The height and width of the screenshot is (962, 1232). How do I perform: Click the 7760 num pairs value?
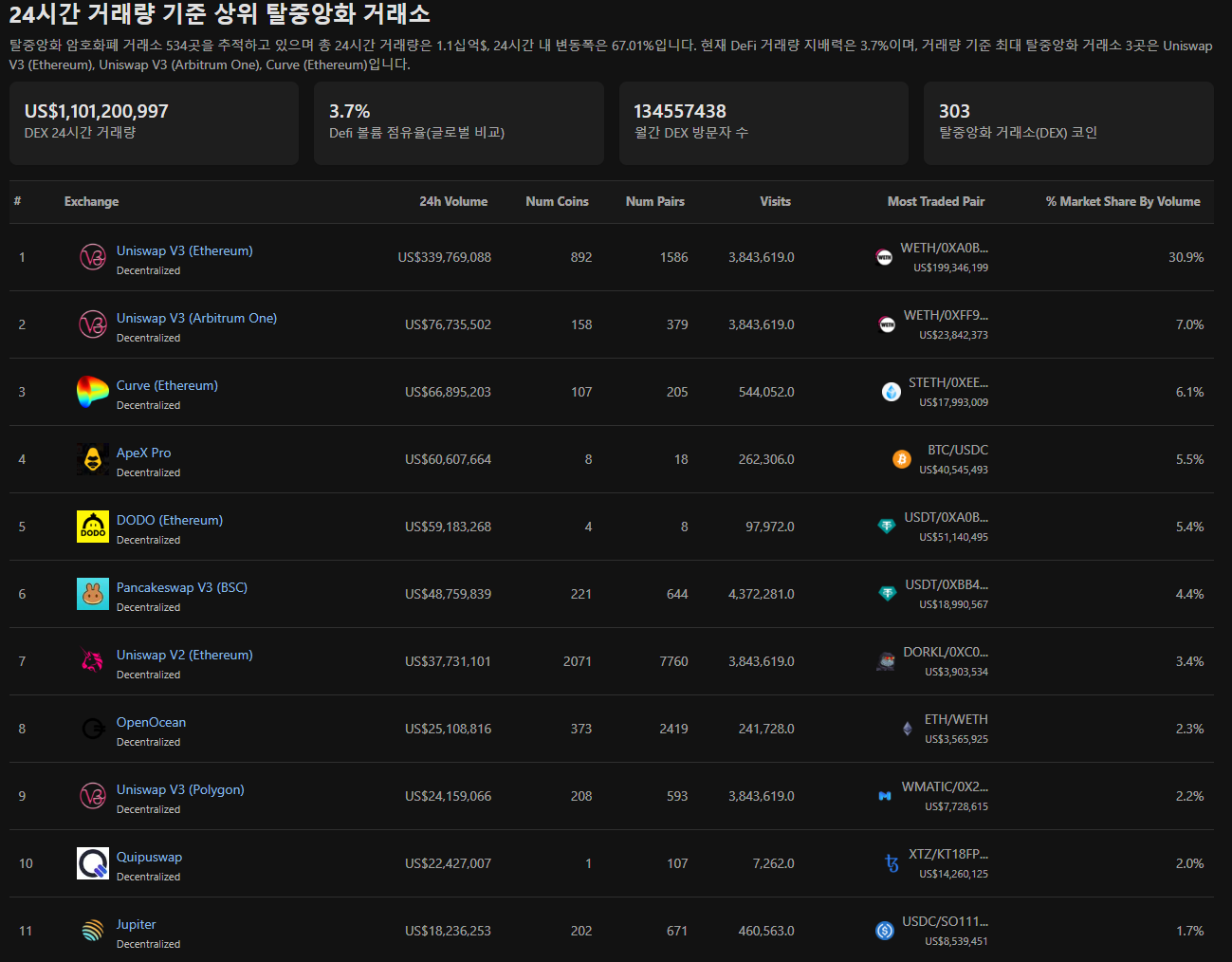coord(674,661)
